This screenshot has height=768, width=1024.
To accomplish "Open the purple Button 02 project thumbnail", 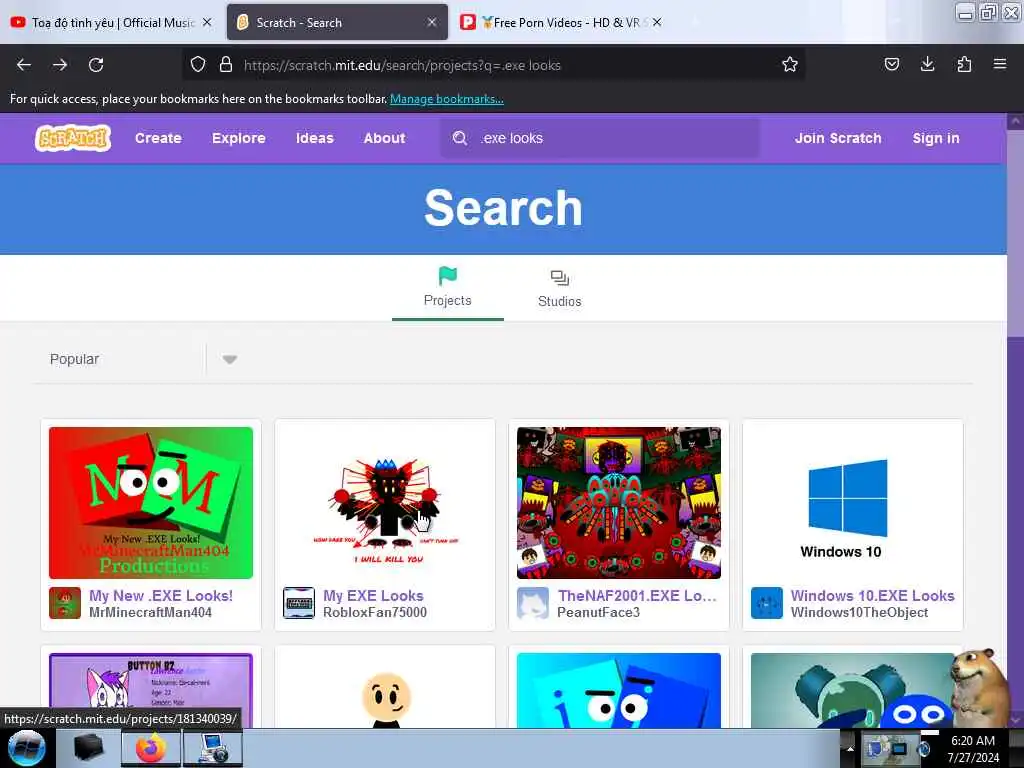I will click(151, 690).
